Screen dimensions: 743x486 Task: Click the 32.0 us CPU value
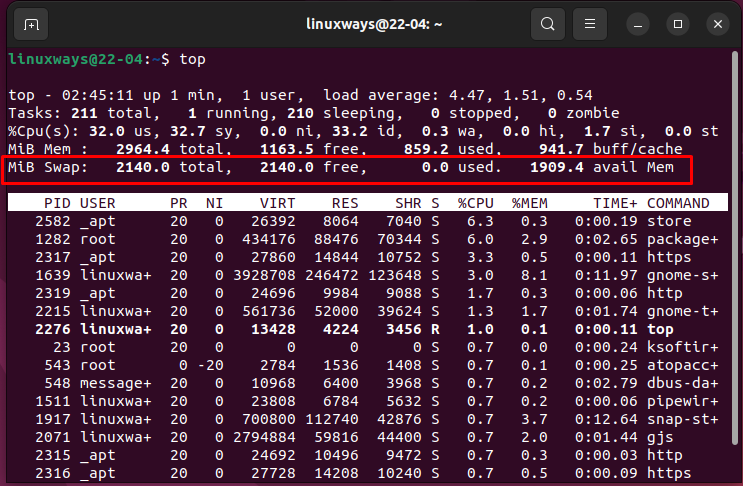[x=107, y=131]
